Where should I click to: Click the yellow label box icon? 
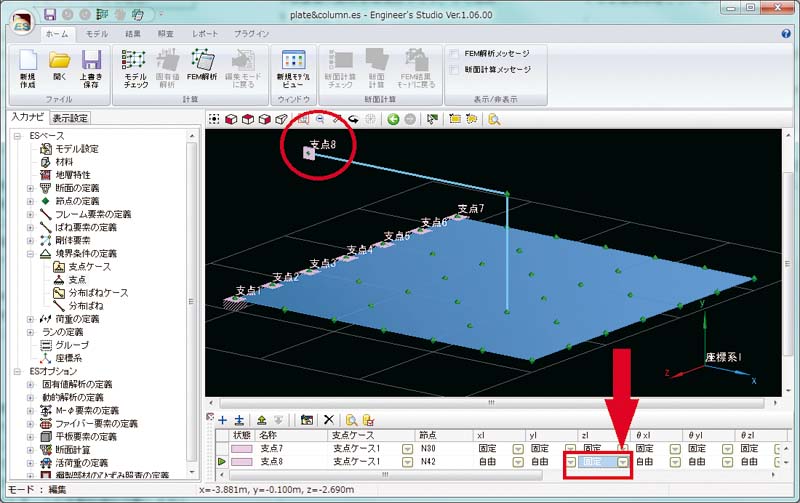[455, 119]
